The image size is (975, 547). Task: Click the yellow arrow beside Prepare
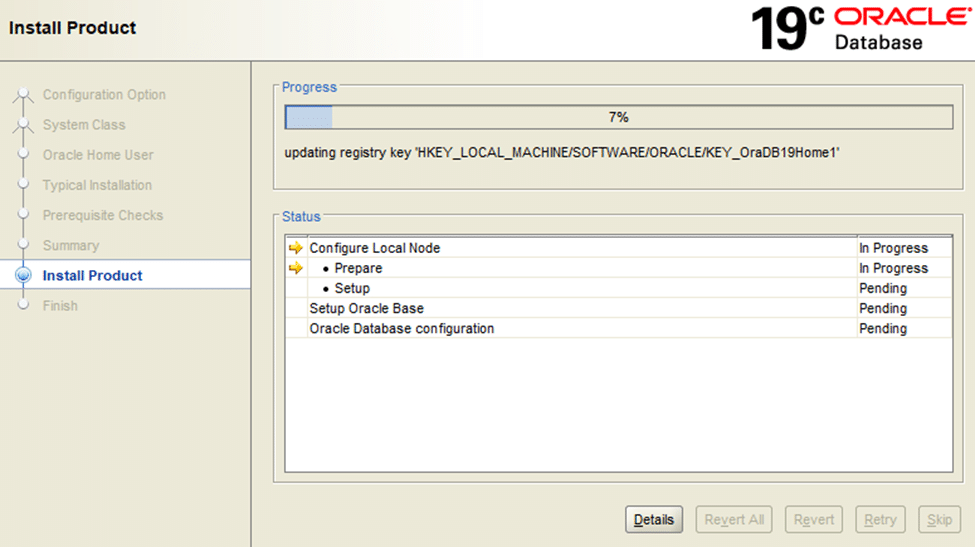tap(295, 268)
